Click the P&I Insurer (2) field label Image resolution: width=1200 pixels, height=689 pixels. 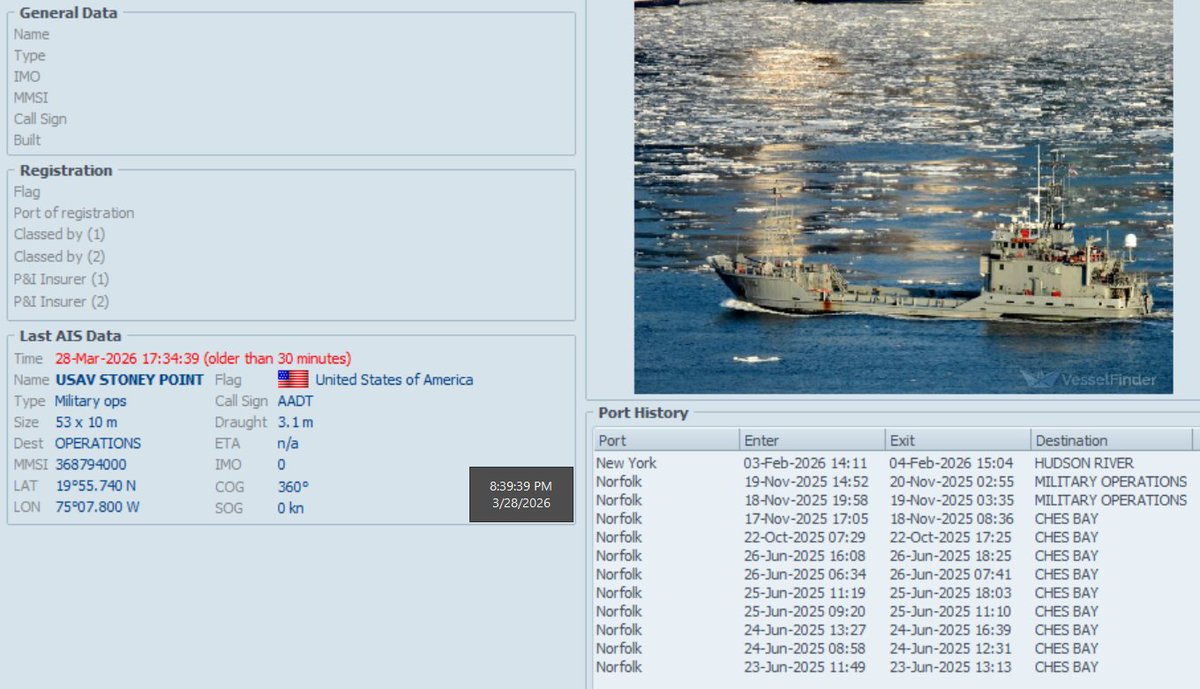point(62,301)
